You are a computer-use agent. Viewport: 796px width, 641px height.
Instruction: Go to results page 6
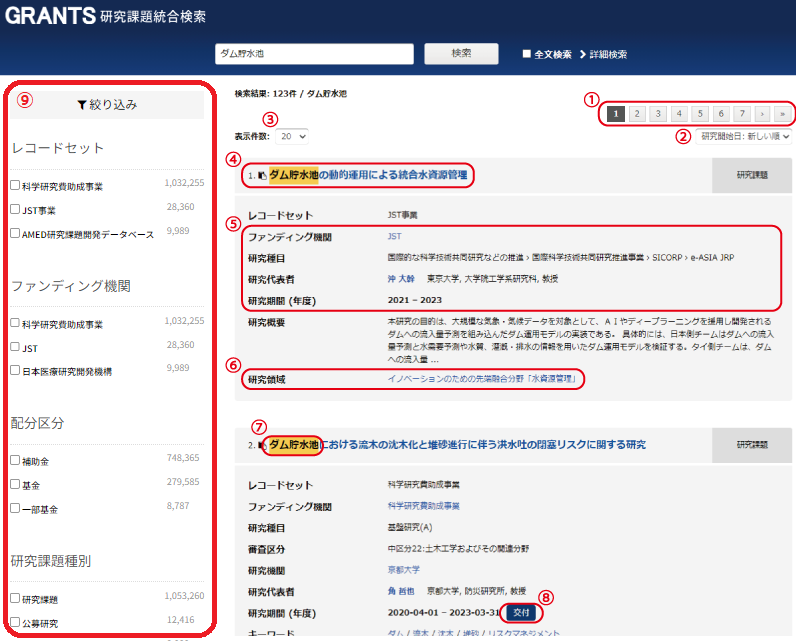click(721, 114)
